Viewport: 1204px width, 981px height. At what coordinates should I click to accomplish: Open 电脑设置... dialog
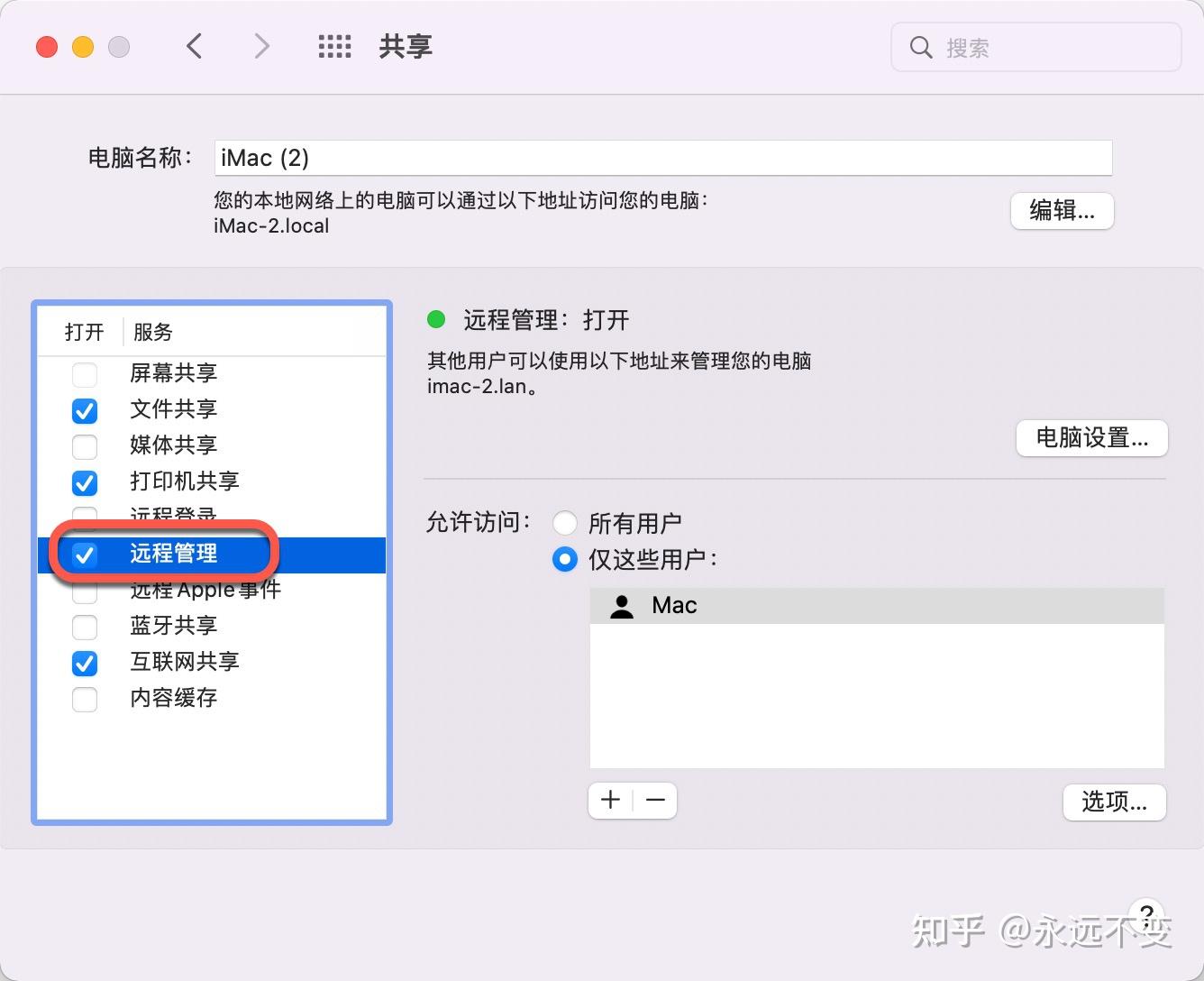(x=1091, y=438)
